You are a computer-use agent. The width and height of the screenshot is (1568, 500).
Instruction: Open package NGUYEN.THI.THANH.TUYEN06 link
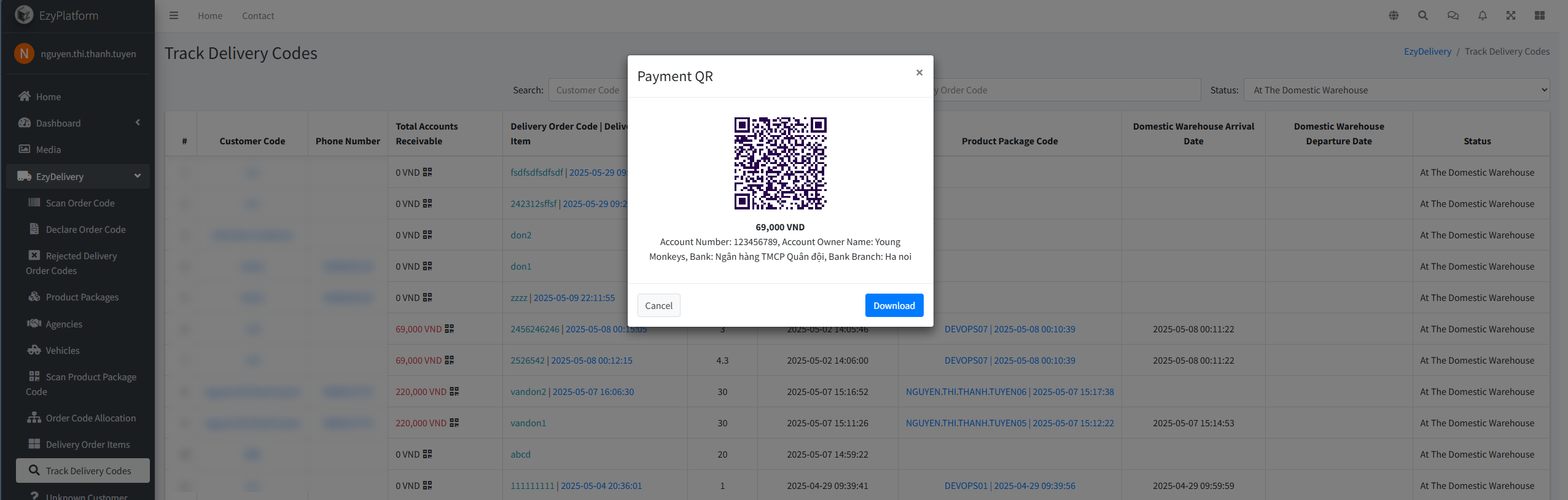tap(1010, 391)
